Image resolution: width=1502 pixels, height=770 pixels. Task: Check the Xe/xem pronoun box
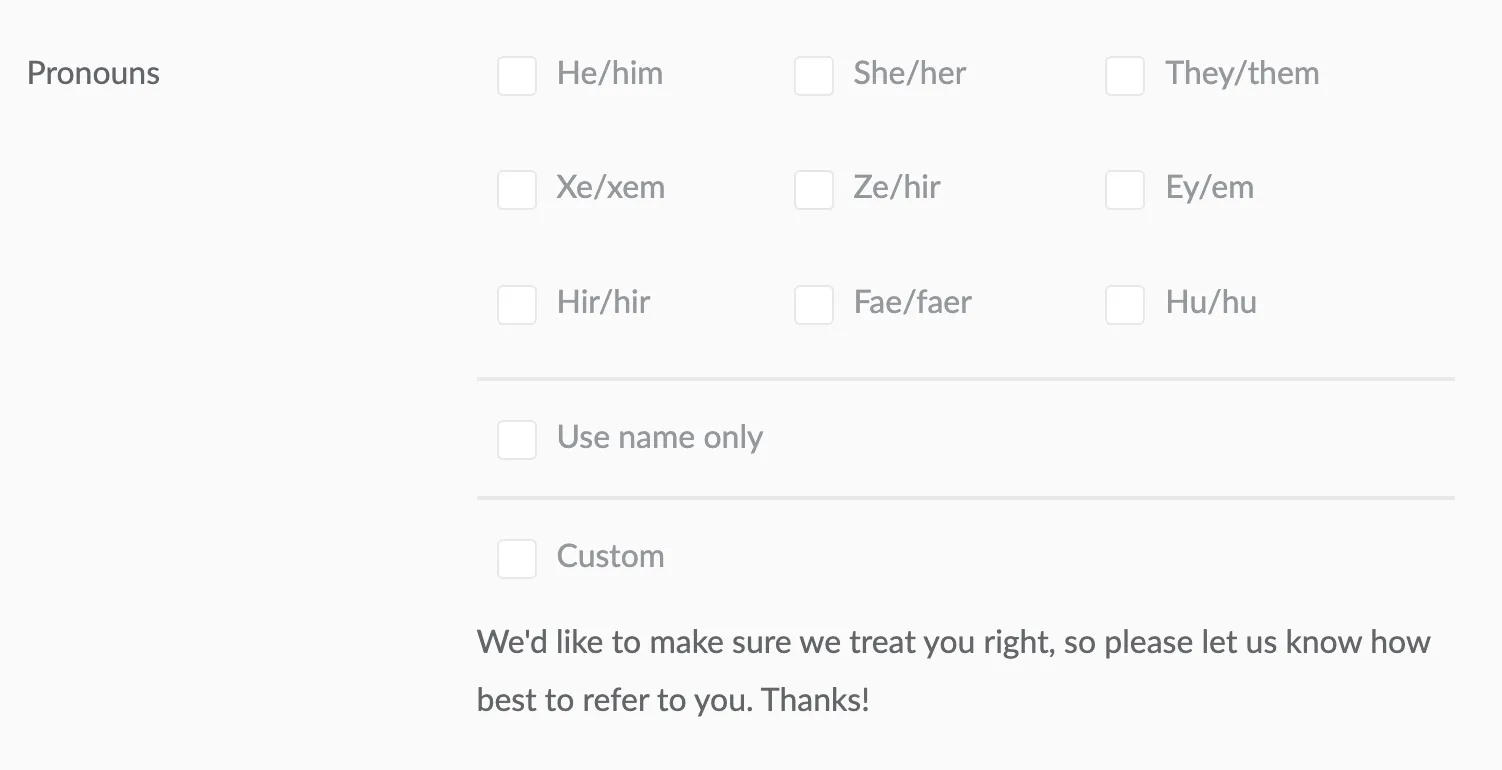point(517,189)
